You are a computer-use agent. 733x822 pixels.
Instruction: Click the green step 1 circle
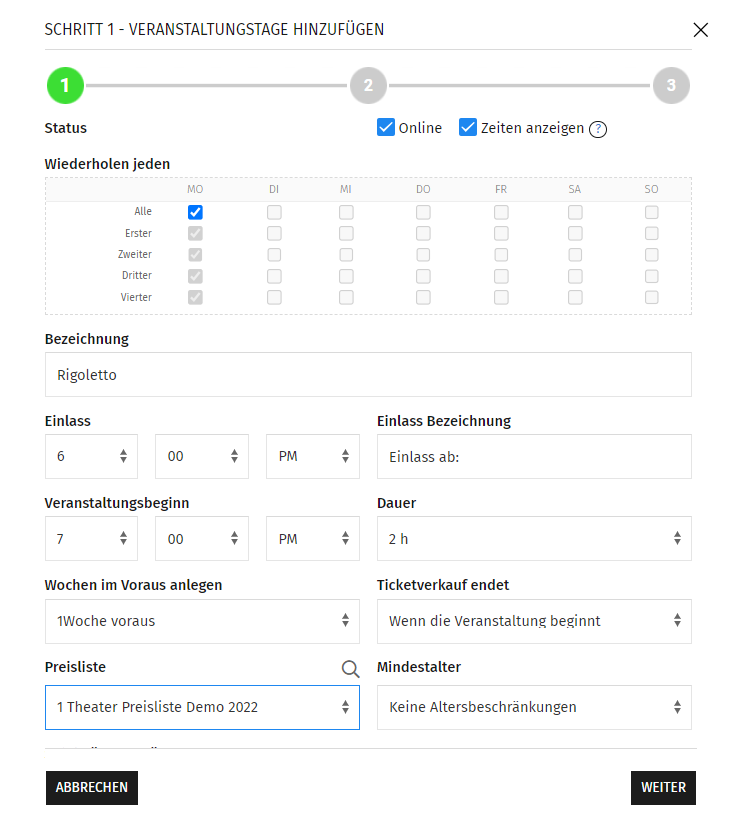pyautogui.click(x=65, y=86)
